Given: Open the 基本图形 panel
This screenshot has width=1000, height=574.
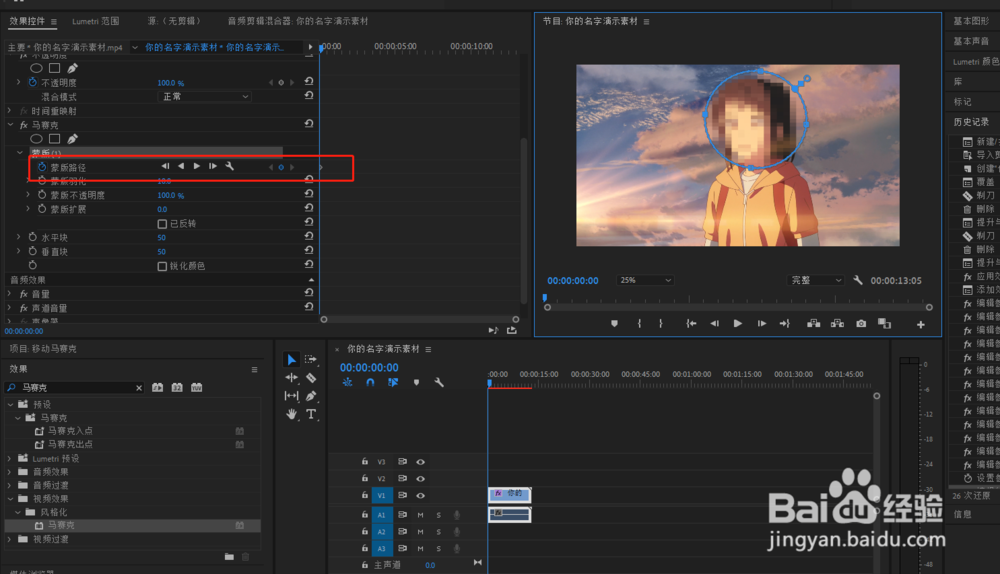Looking at the screenshot, I should tap(971, 21).
